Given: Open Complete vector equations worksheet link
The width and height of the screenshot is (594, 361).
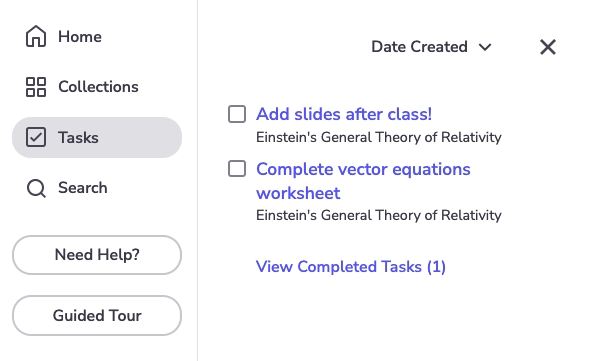Looking at the screenshot, I should click(x=363, y=181).
